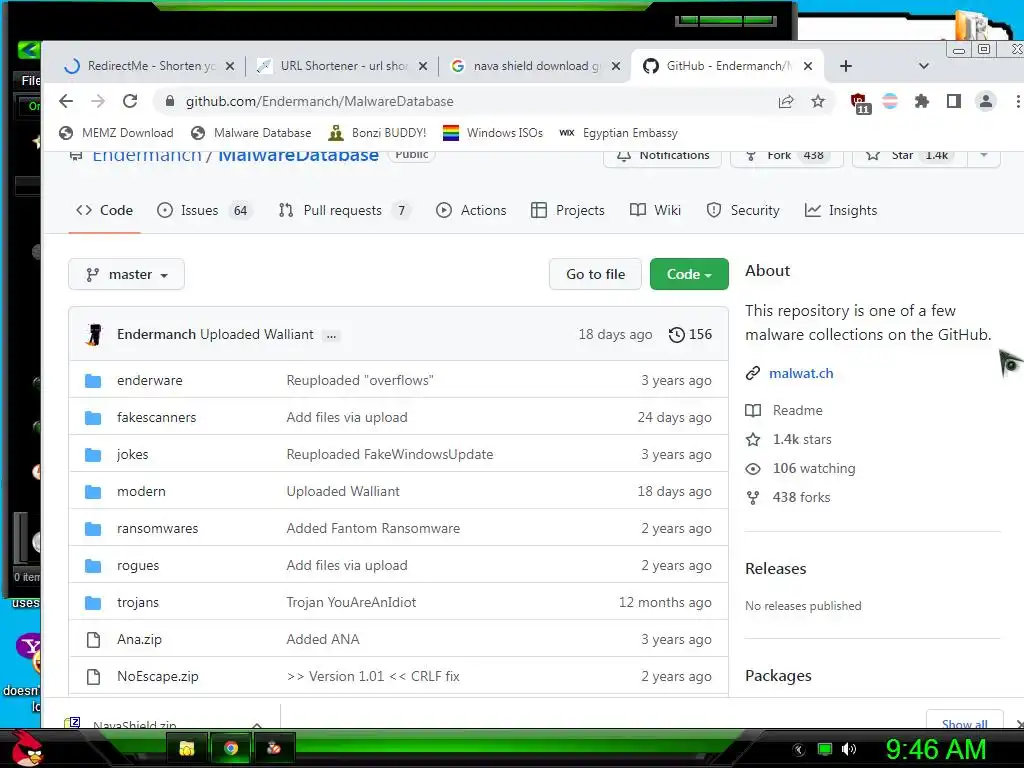Go forward in browser history

coord(98,101)
